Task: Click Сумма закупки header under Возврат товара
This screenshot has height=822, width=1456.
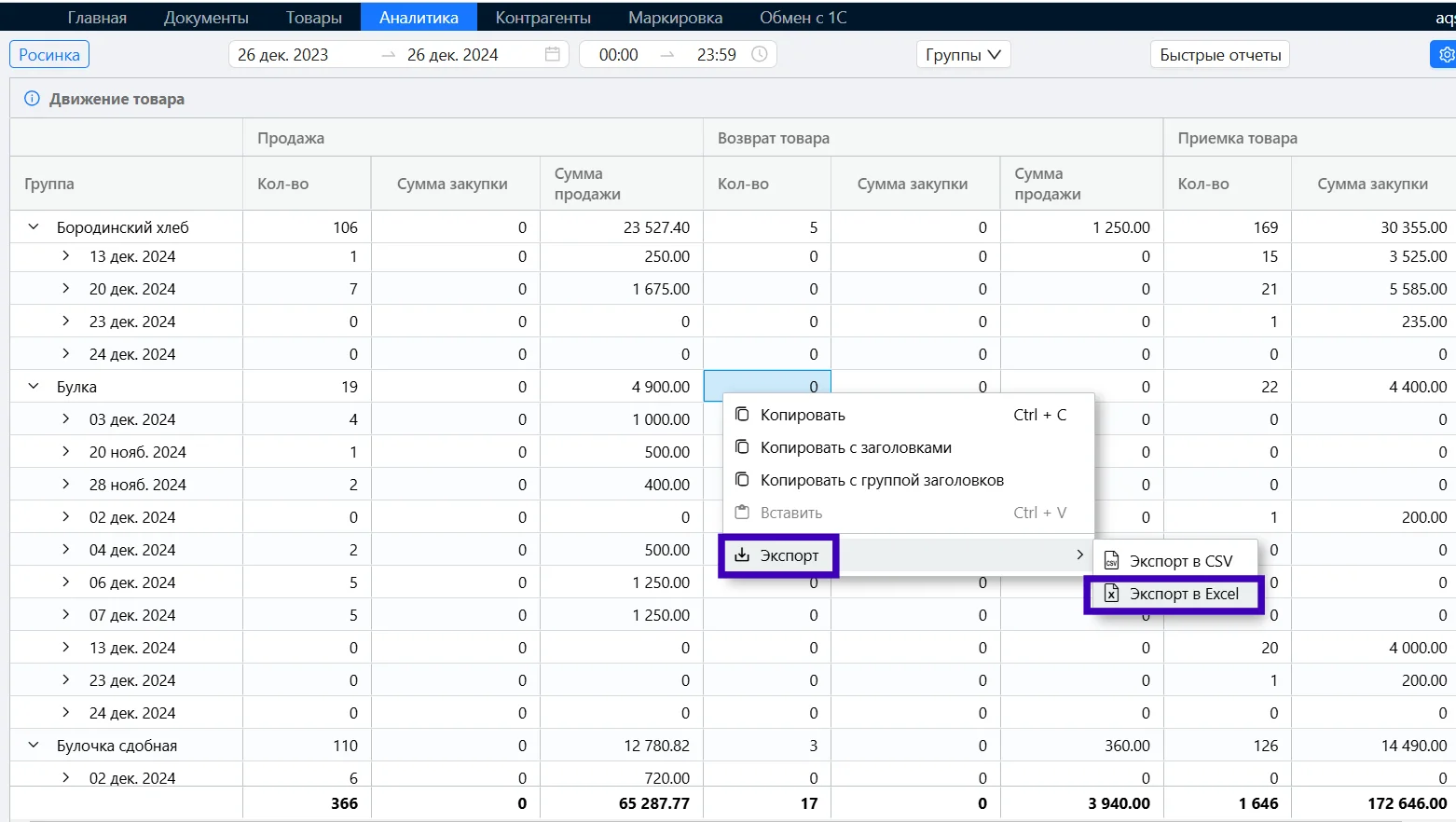Action: [915, 184]
